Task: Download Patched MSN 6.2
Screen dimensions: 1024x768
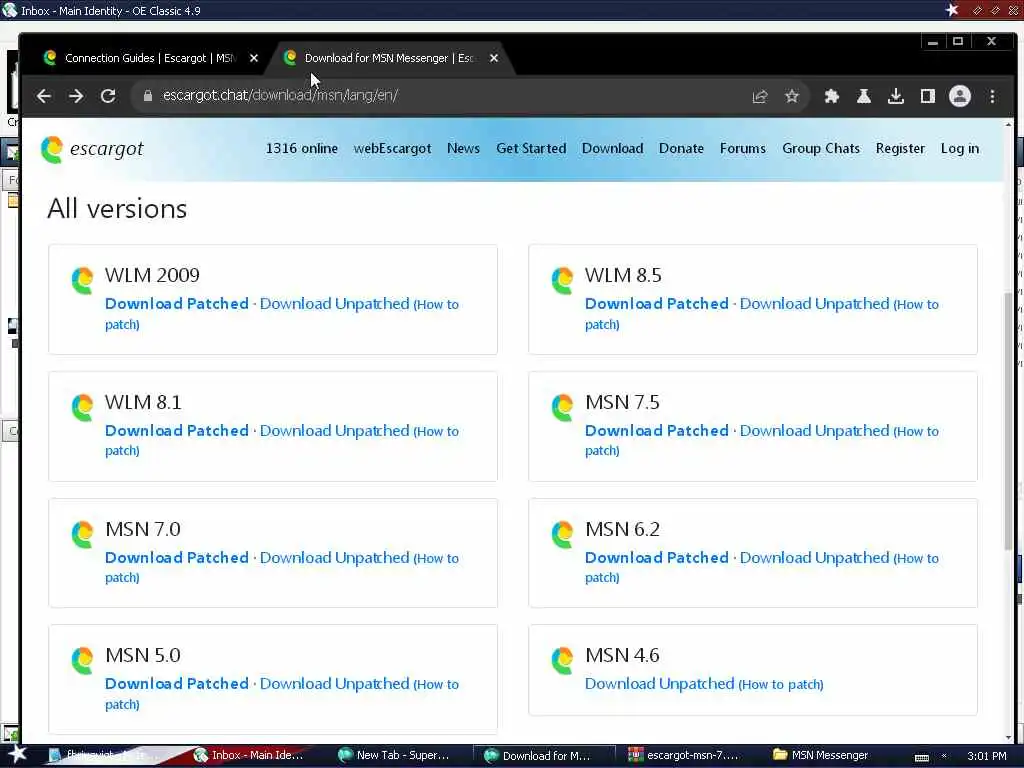Action: [x=657, y=558]
